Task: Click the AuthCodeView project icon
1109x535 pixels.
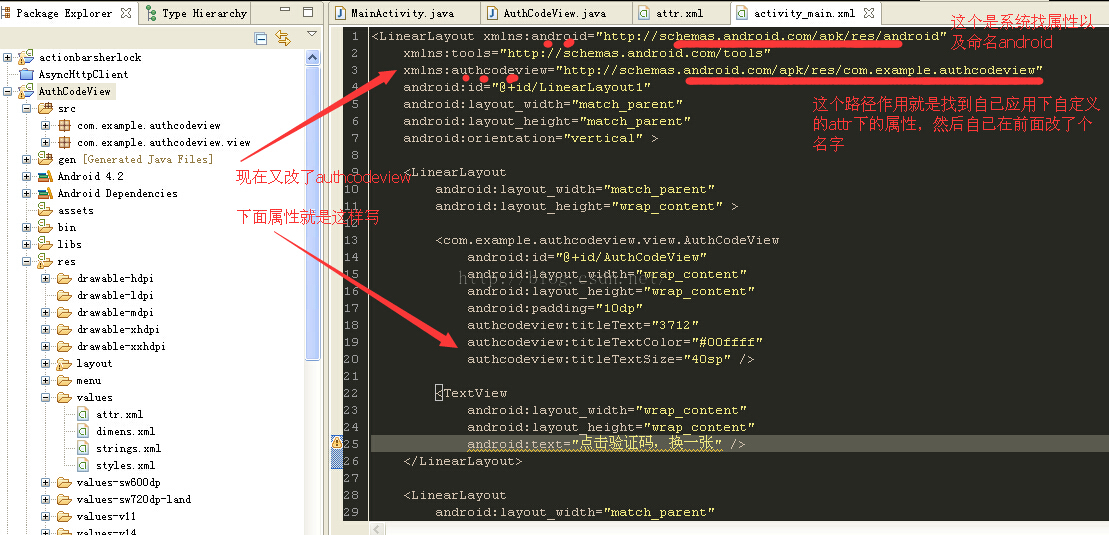Action: 26,91
